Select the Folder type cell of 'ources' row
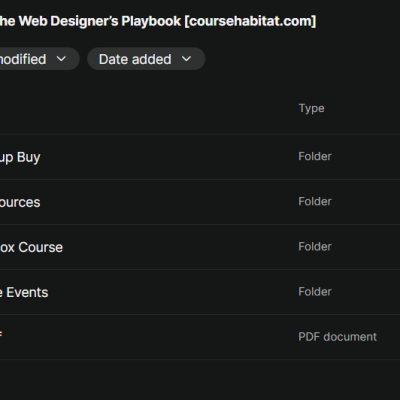 tap(315, 201)
